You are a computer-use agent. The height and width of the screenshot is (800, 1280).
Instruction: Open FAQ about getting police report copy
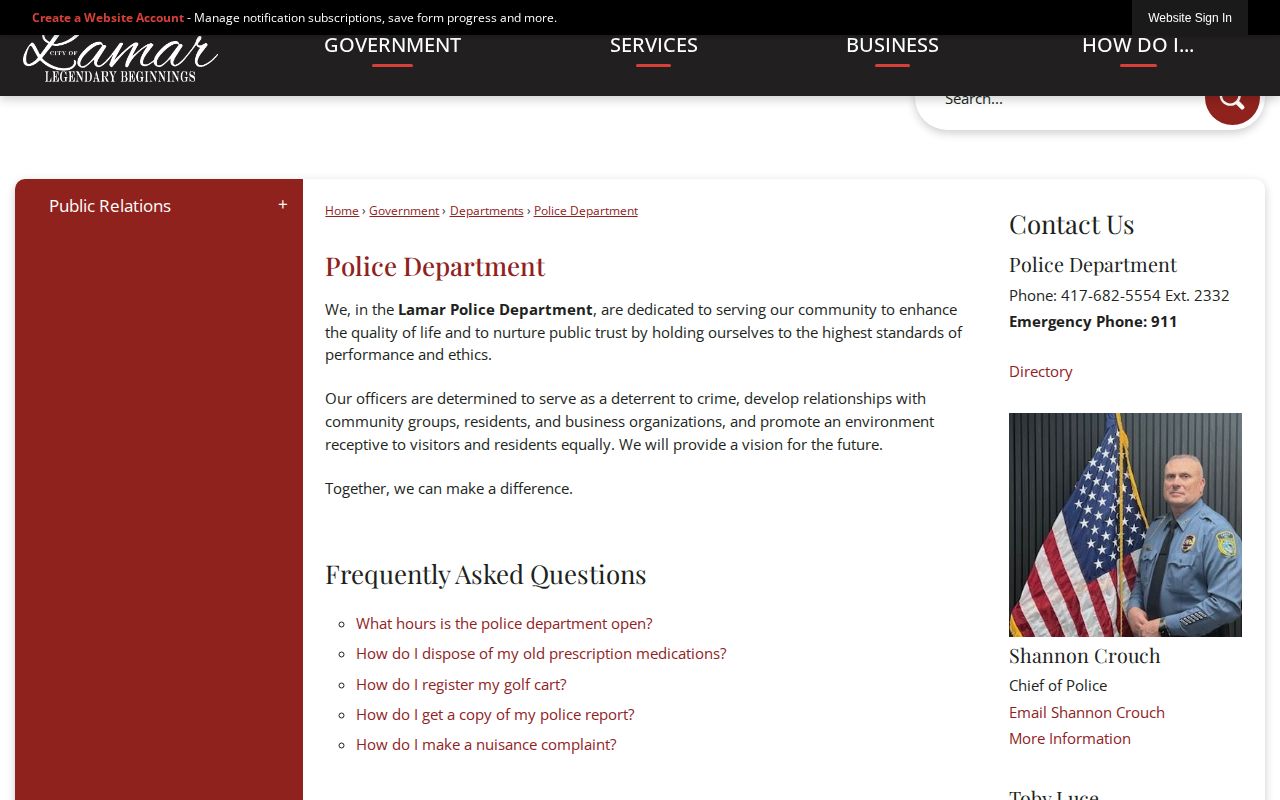pyautogui.click(x=495, y=714)
